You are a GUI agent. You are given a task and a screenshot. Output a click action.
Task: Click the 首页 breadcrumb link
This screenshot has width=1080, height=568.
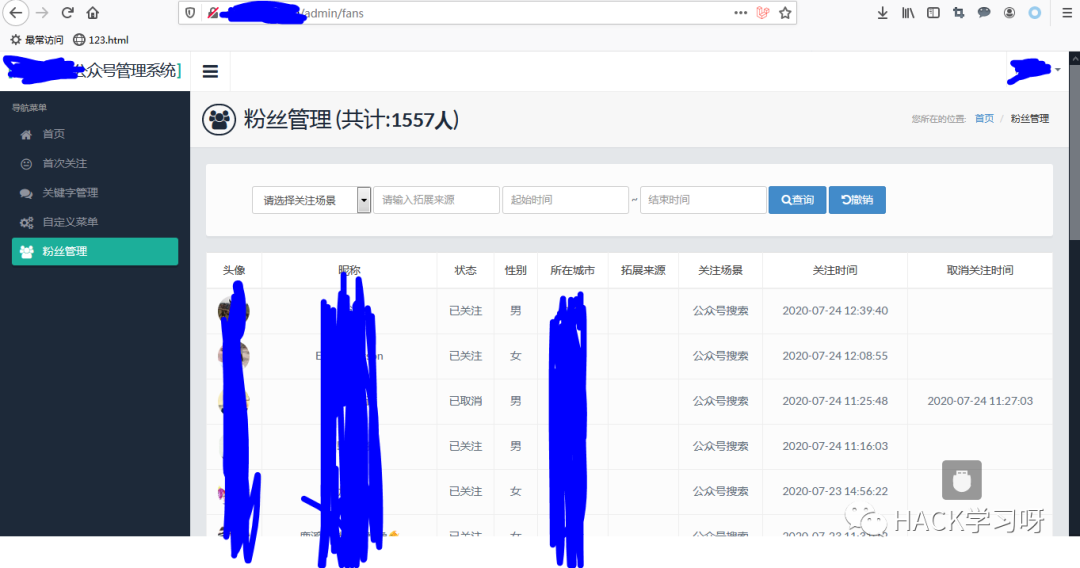[984, 118]
